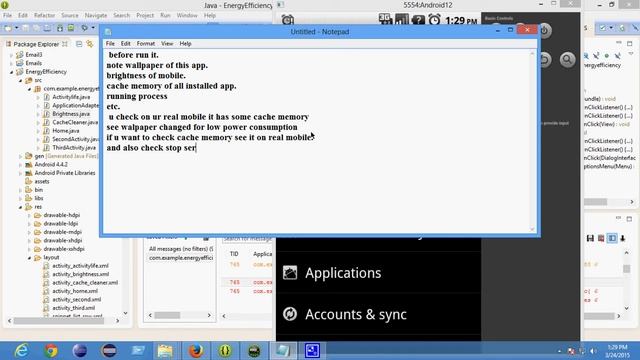The height and width of the screenshot is (360, 640).
Task: Open Google Chrome from taskbar
Action: pos(51,351)
